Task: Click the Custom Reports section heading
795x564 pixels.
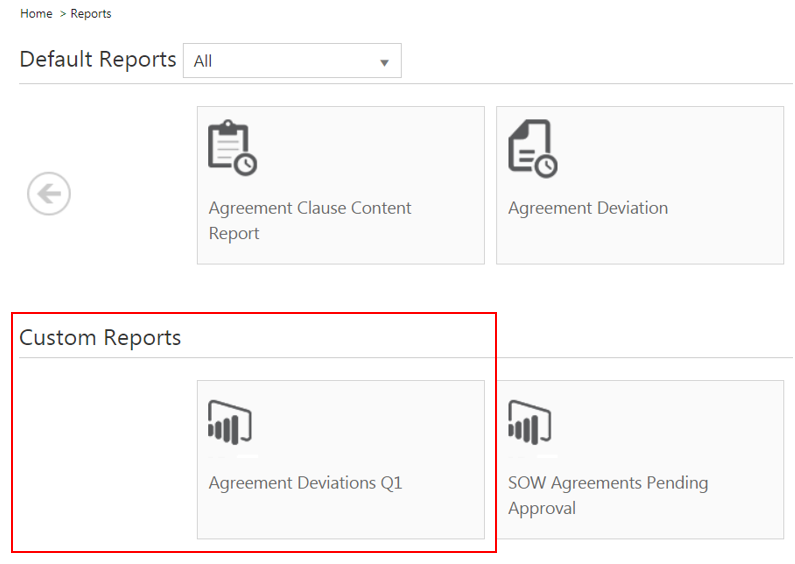Action: coord(100,337)
